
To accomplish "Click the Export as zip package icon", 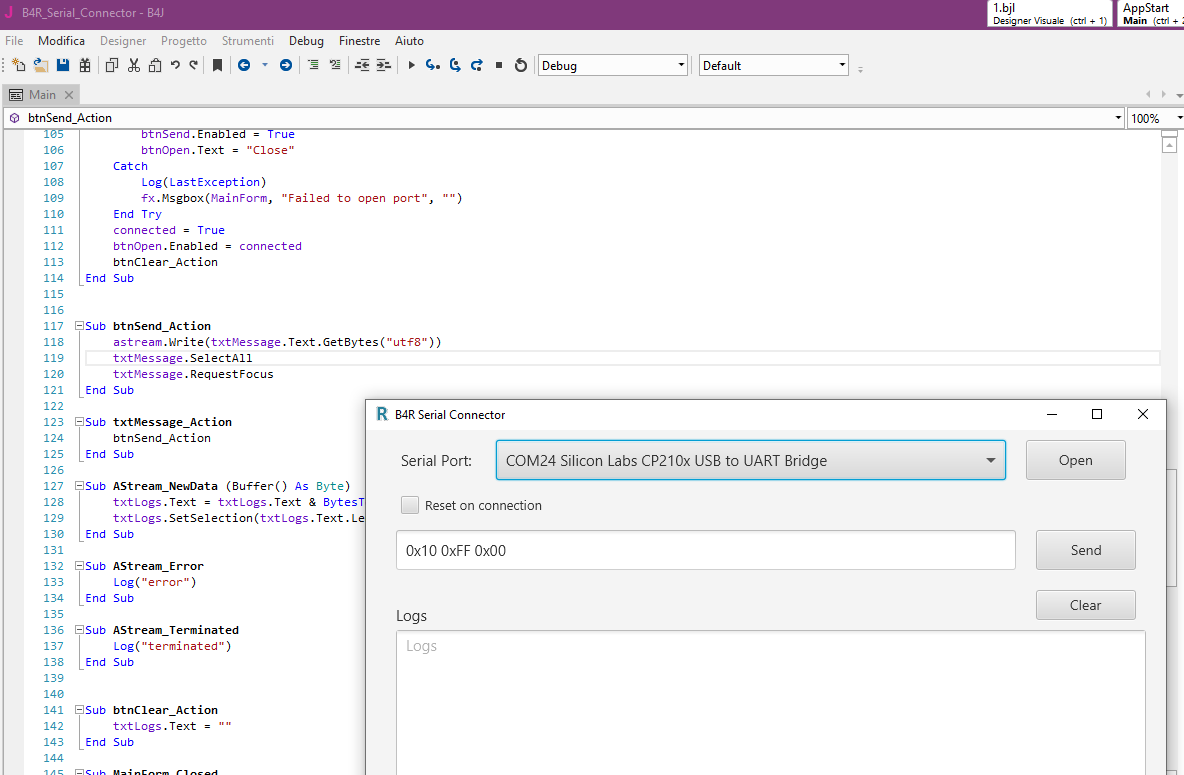I will click(x=85, y=66).
